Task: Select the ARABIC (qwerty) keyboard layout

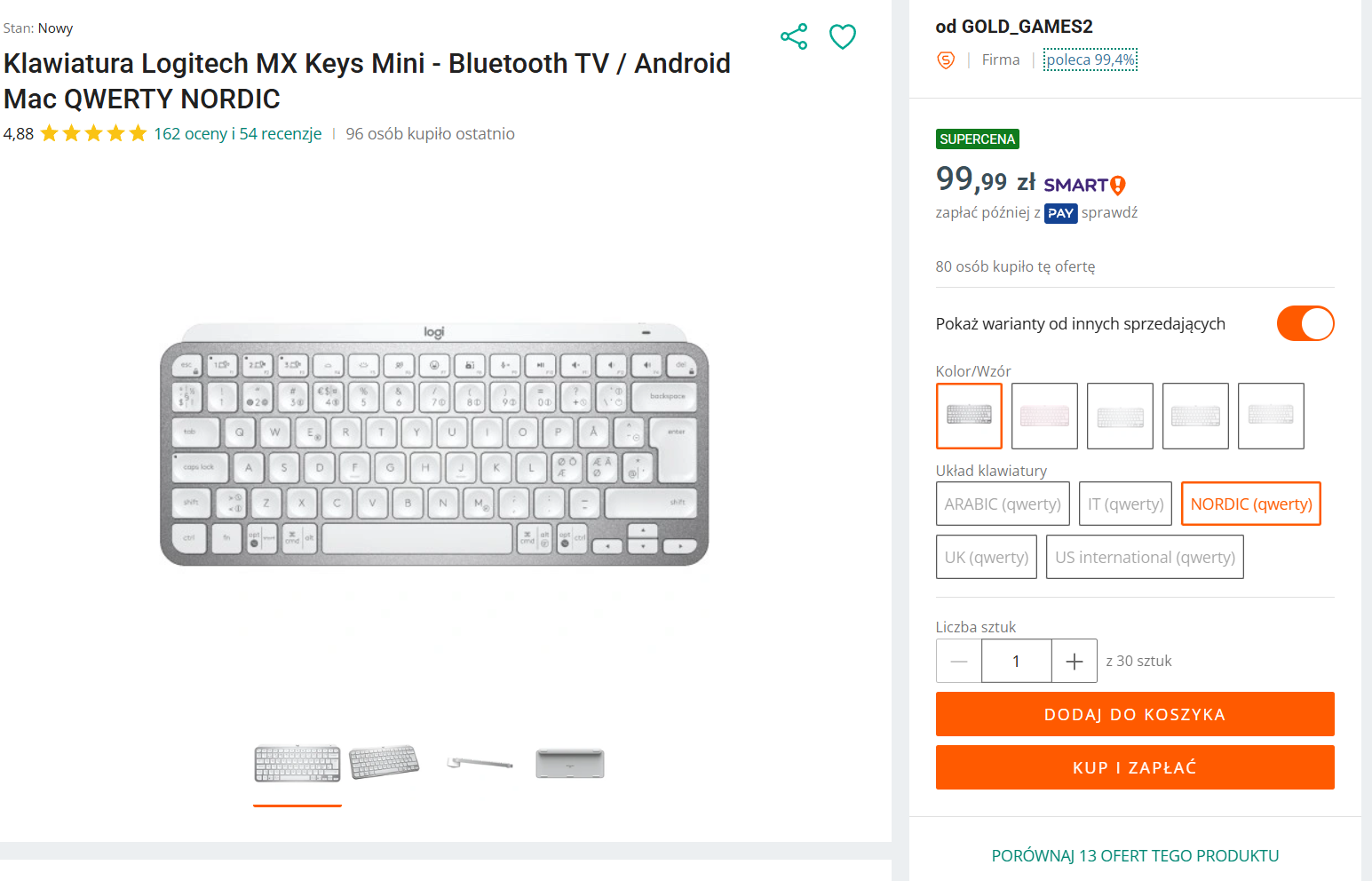Action: click(x=1003, y=504)
